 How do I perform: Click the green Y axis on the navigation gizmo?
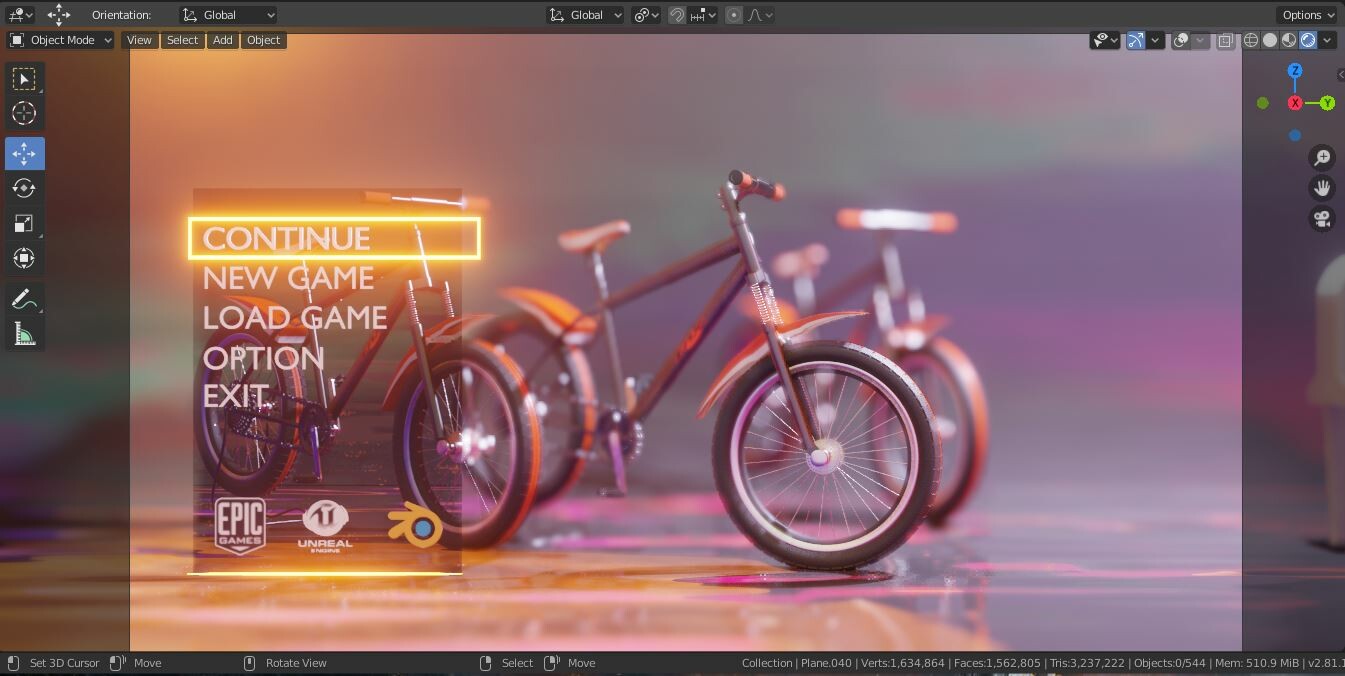coord(1327,102)
